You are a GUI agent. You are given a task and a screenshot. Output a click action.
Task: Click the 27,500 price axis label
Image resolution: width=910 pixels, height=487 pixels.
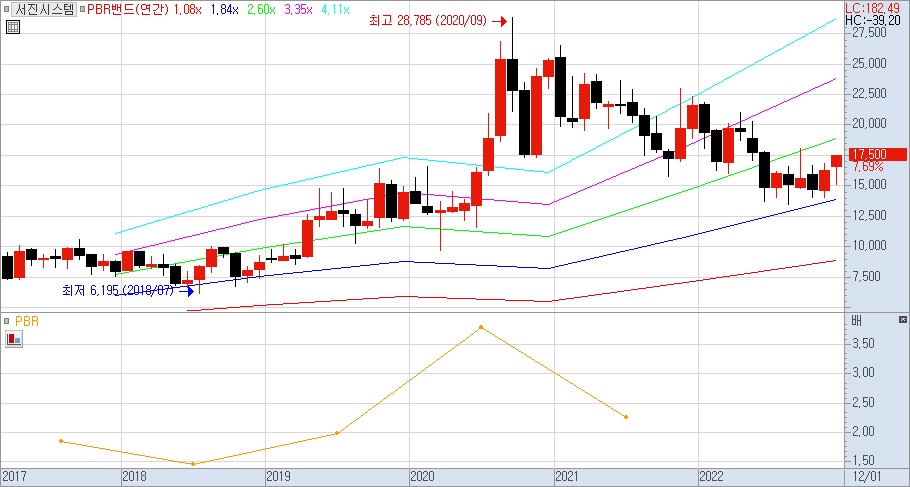click(869, 33)
